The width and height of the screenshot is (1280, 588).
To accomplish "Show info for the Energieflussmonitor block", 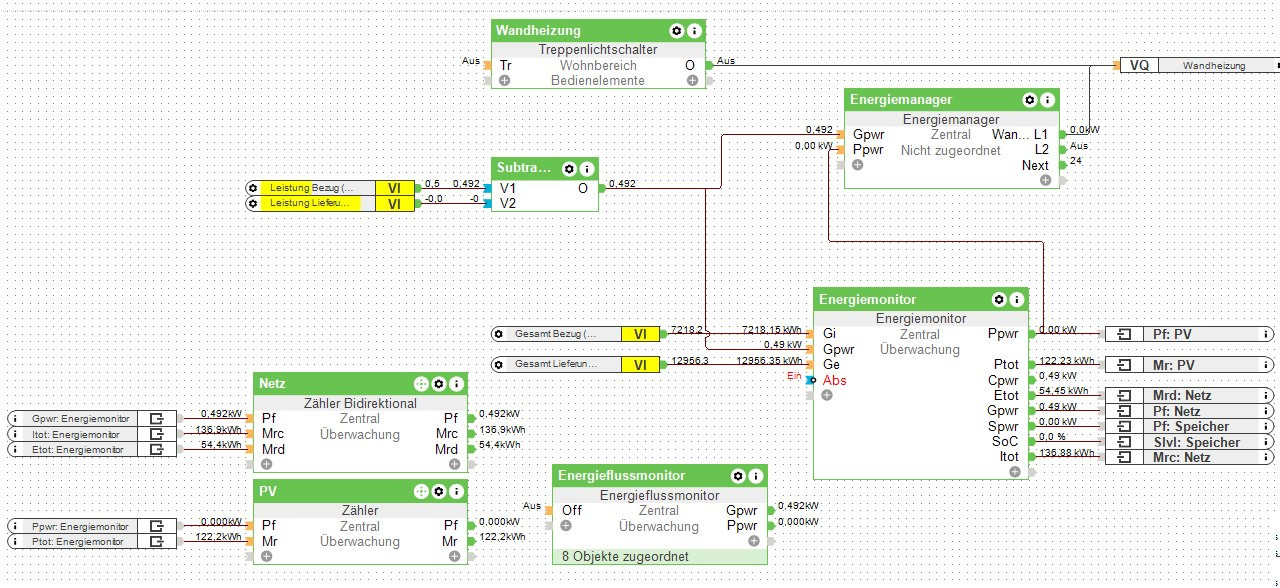I will click(x=755, y=476).
